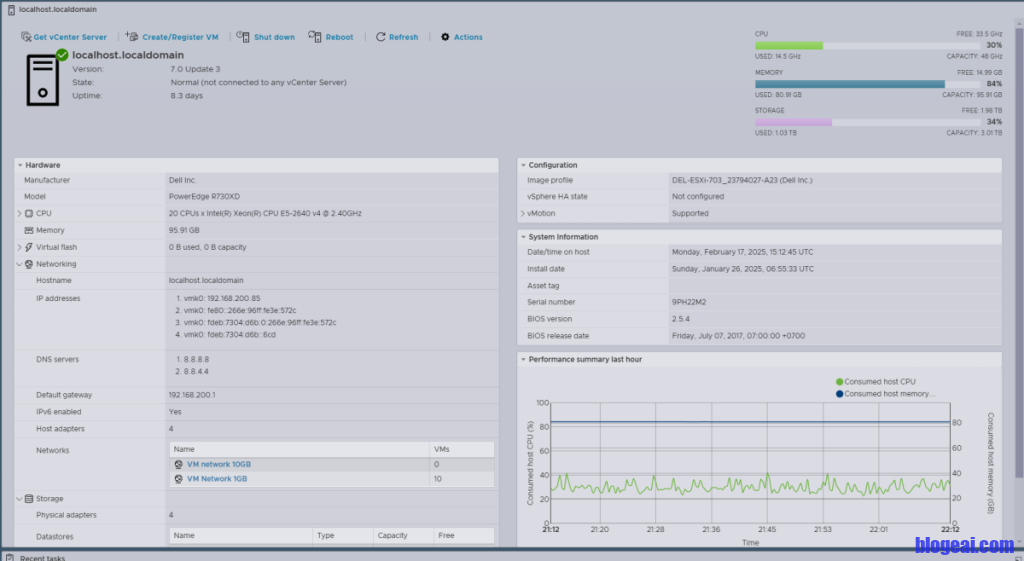Viewport: 1024px width, 561px height.
Task: Open Create/Register VM wizard
Action: click(132, 37)
